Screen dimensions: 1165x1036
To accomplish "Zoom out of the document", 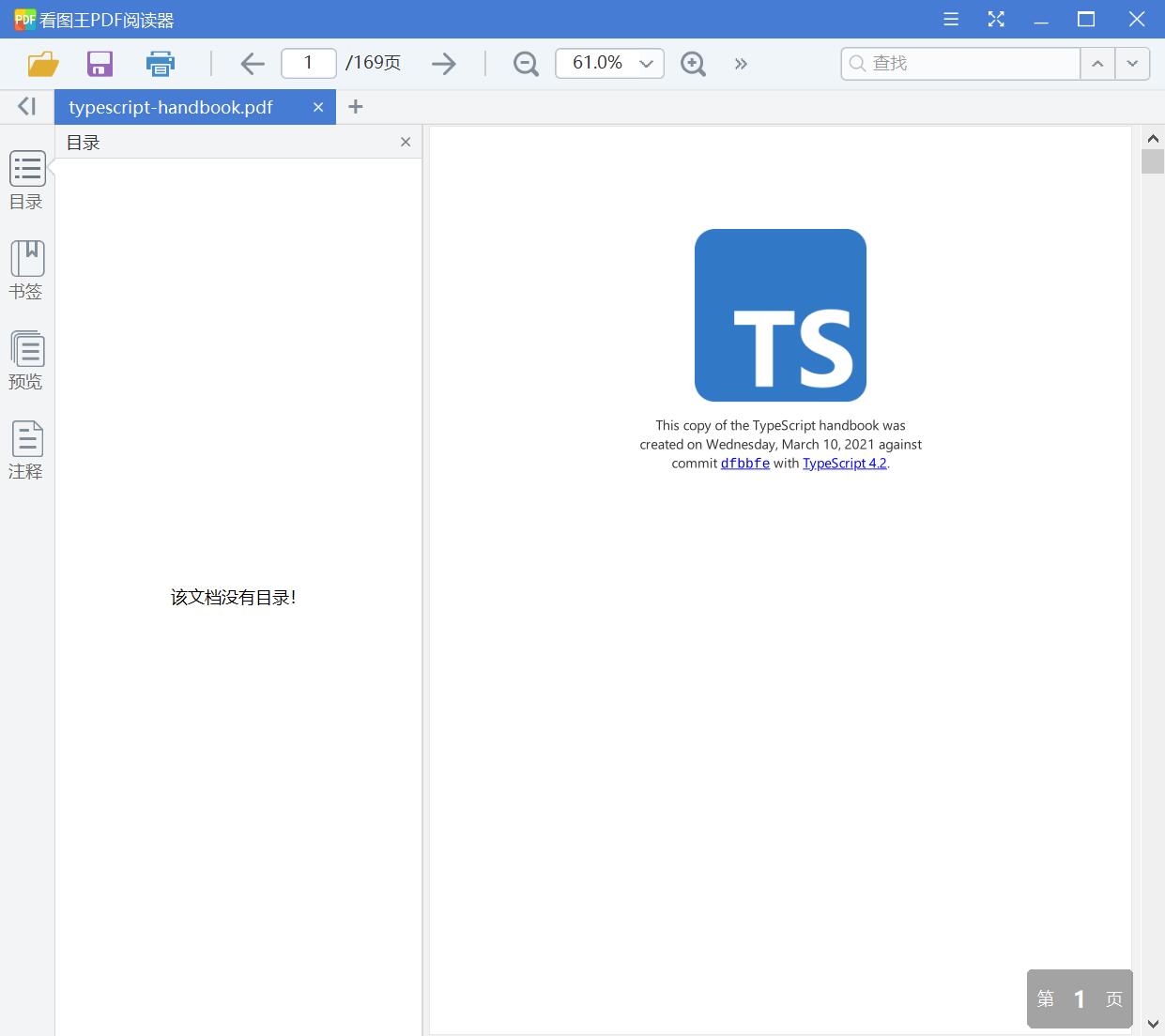I will click(525, 63).
